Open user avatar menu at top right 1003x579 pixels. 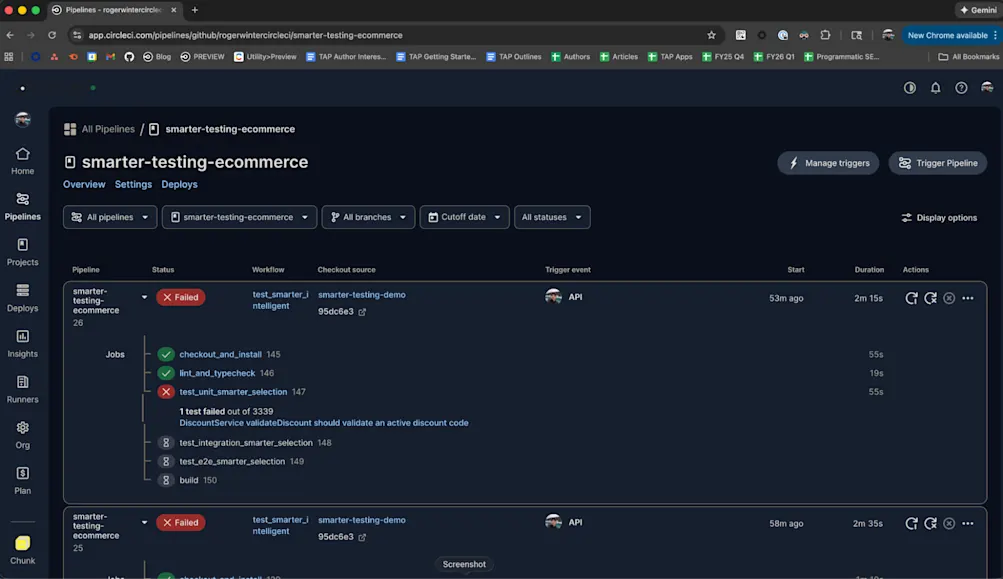(x=987, y=88)
